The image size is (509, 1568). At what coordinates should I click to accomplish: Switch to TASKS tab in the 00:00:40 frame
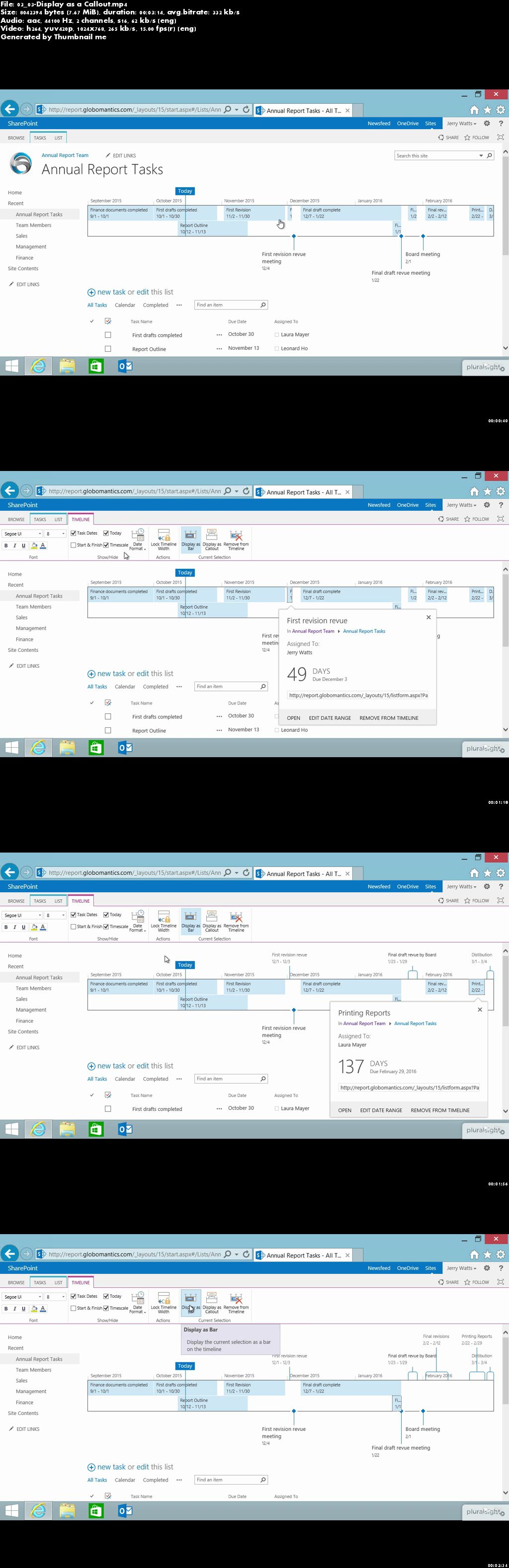point(40,138)
